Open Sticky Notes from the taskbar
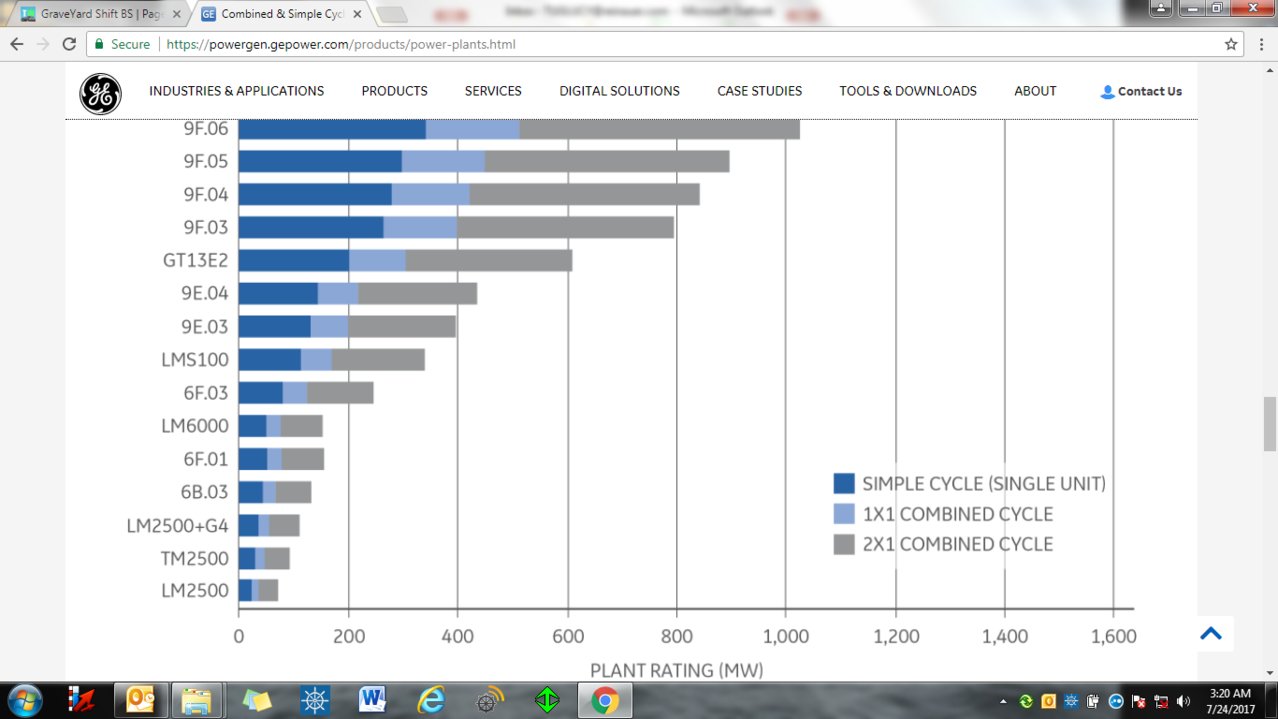 coord(257,700)
